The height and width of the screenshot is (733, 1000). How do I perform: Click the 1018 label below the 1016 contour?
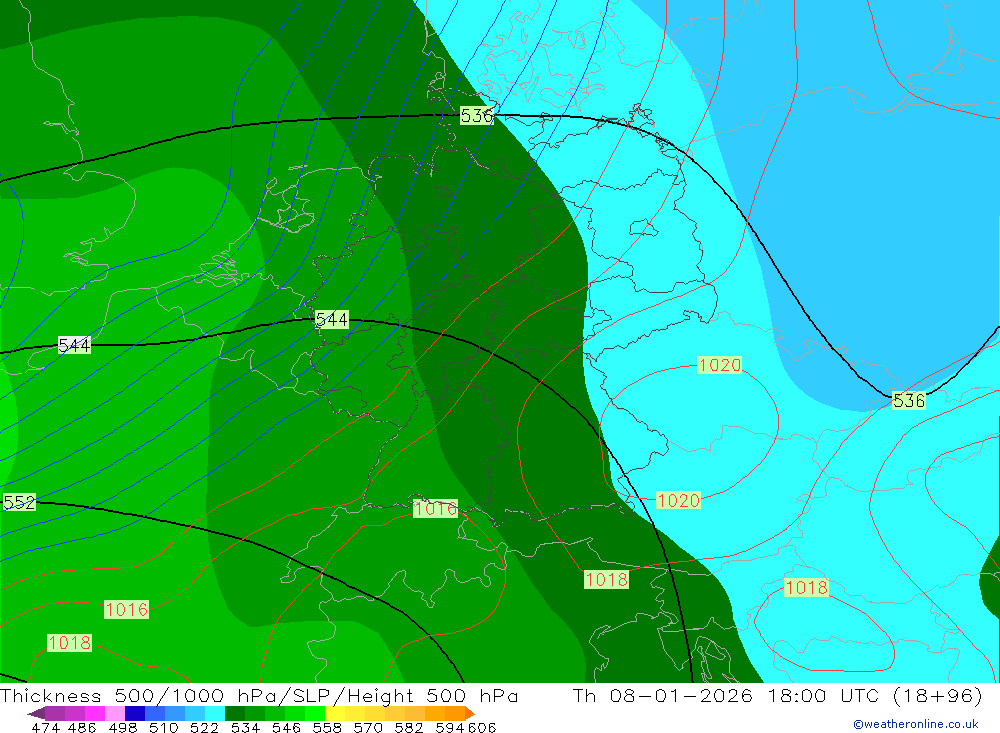click(x=70, y=642)
